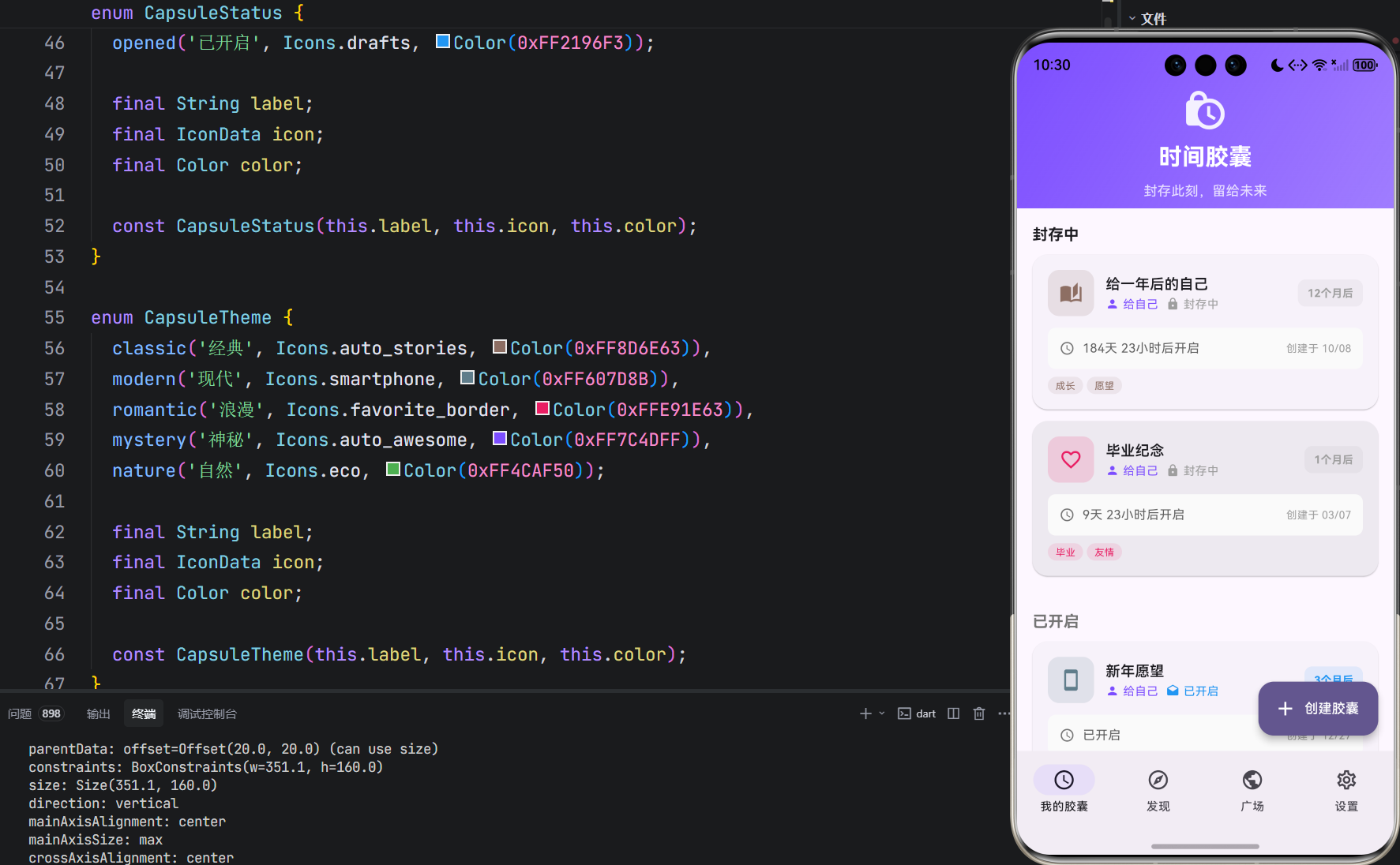Image resolution: width=1400 pixels, height=865 pixels.
Task: Kill terminal with the trash icon
Action: (979, 713)
